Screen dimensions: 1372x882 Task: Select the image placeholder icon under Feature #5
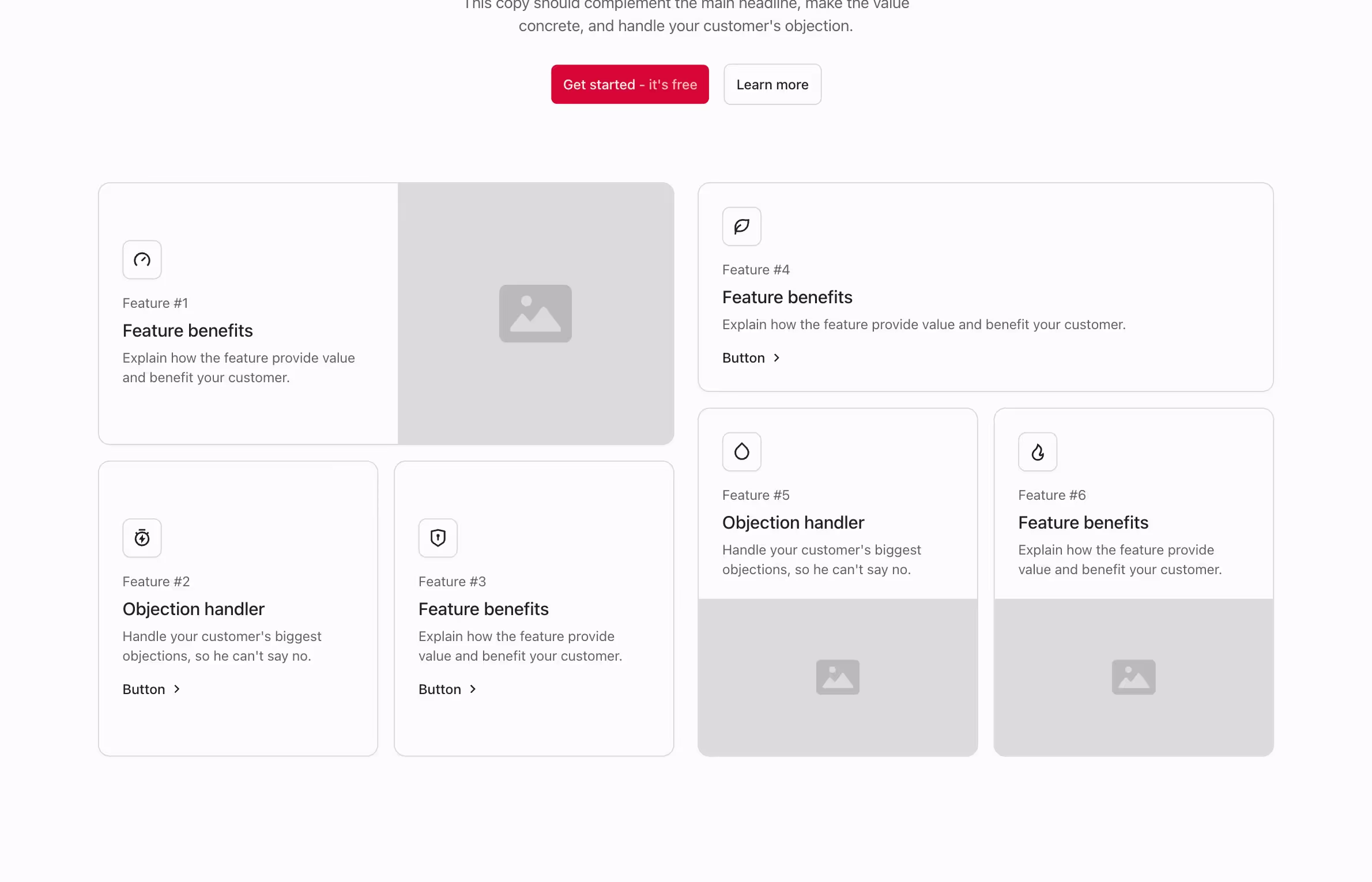(x=837, y=677)
